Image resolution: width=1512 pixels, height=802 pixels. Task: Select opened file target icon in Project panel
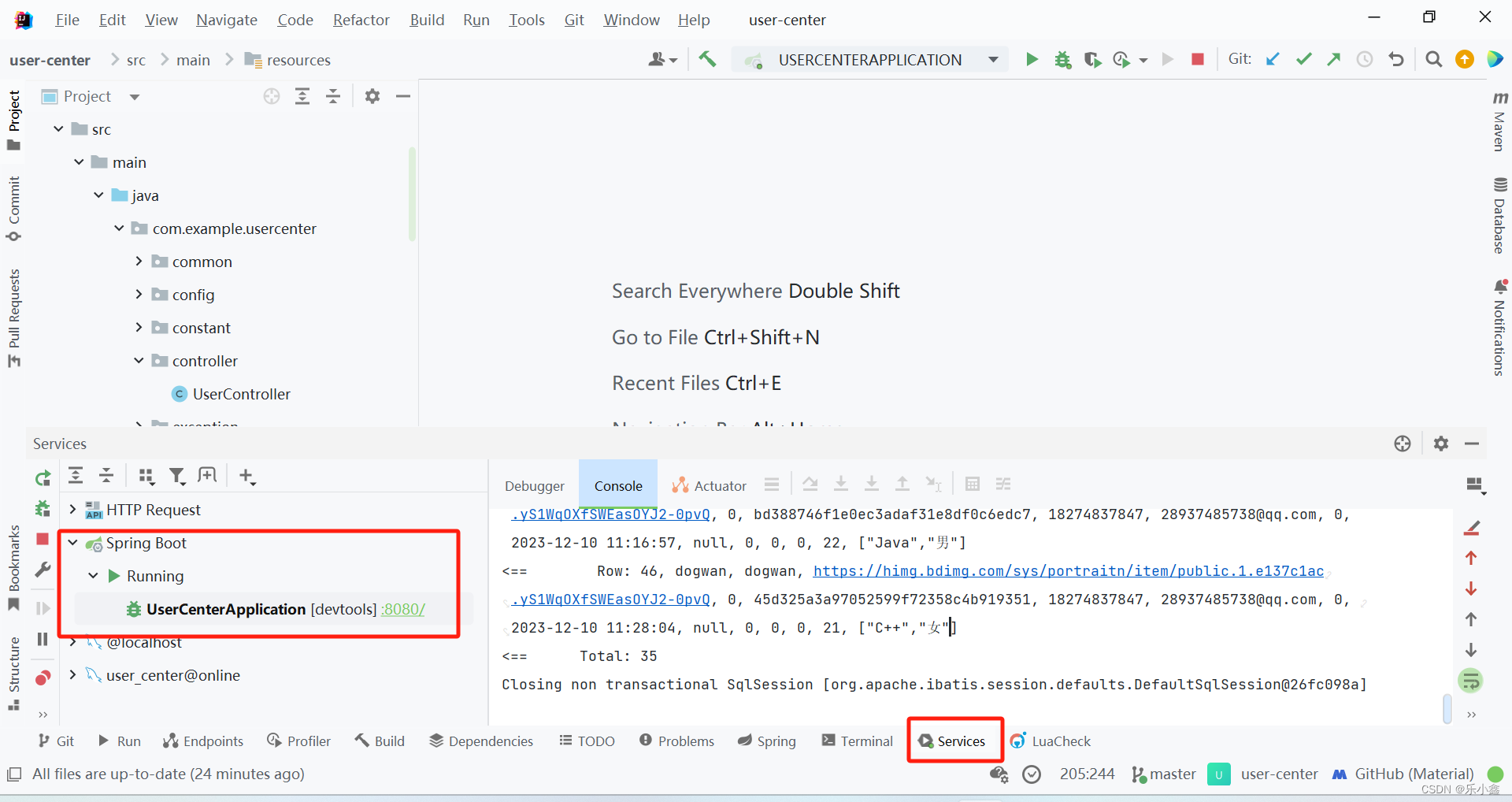point(272,96)
